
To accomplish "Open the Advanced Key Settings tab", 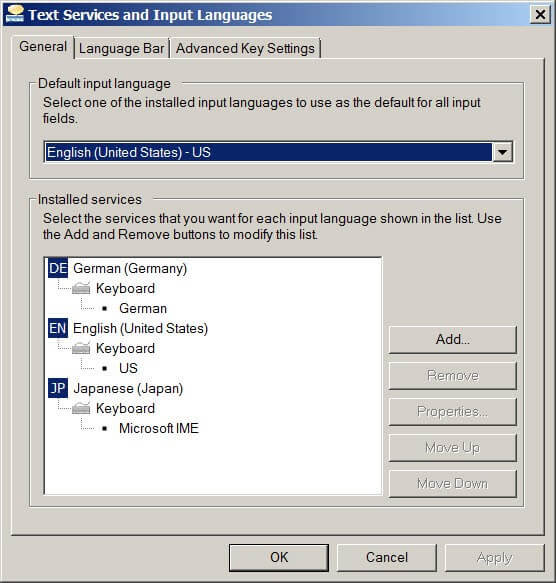I will (x=245, y=49).
